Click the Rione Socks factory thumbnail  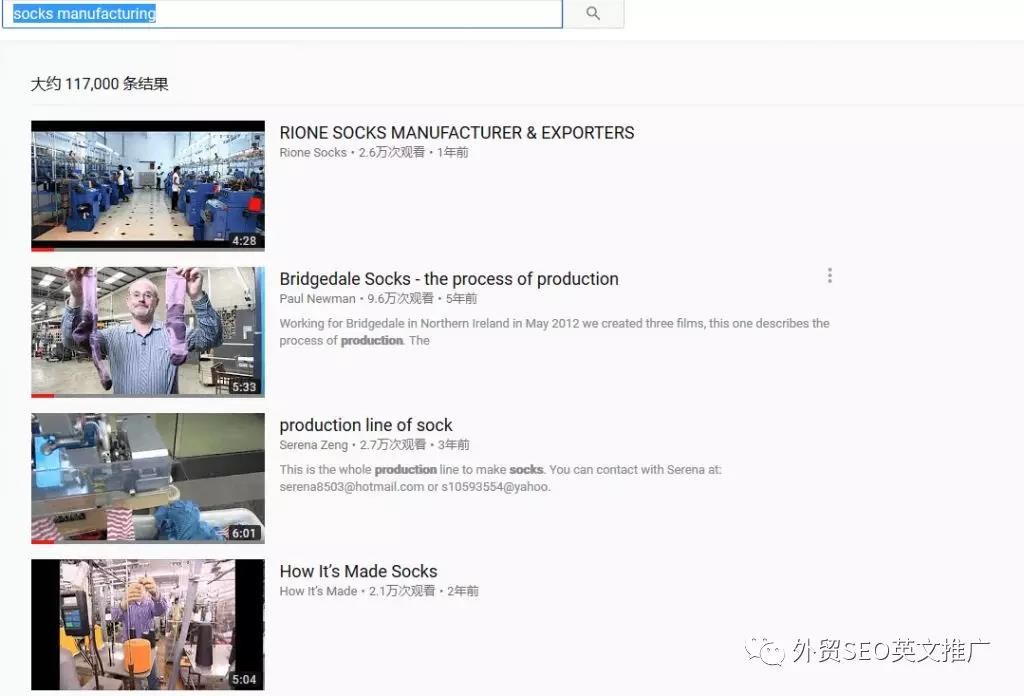point(148,185)
